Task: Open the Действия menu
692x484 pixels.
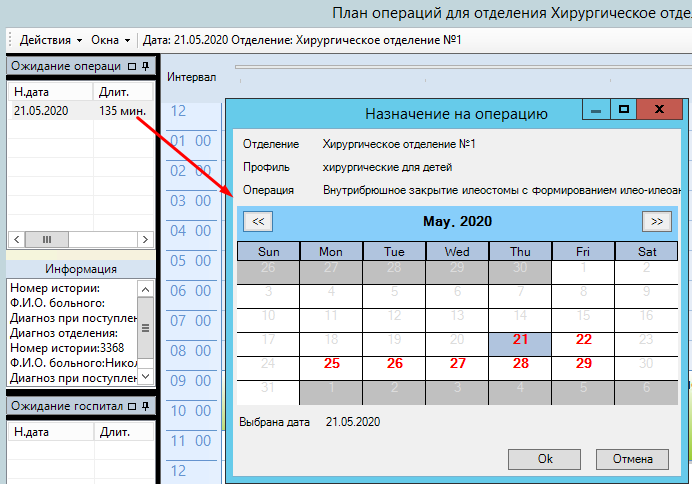Action: 51,40
